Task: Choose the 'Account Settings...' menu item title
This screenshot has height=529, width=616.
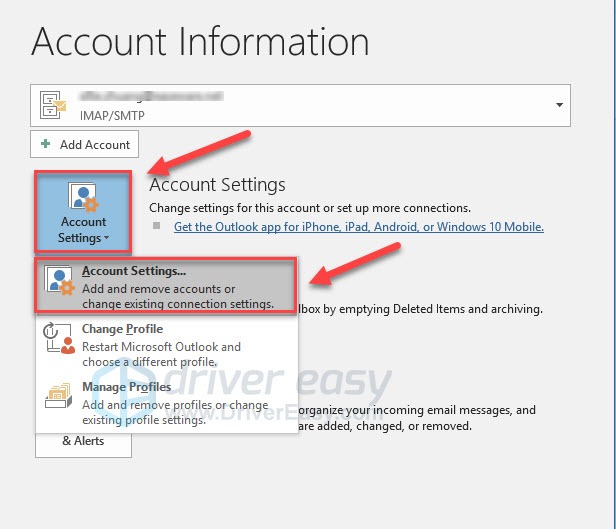Action: click(x=134, y=271)
